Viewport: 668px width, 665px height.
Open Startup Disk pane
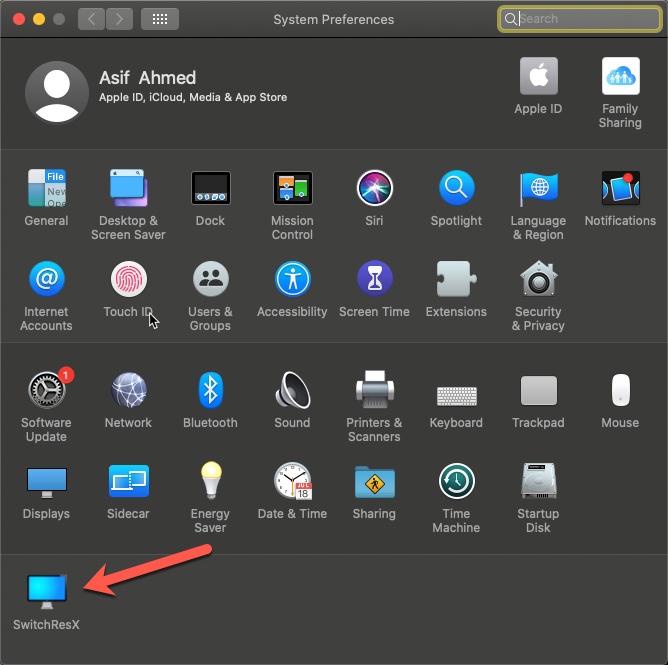538,480
